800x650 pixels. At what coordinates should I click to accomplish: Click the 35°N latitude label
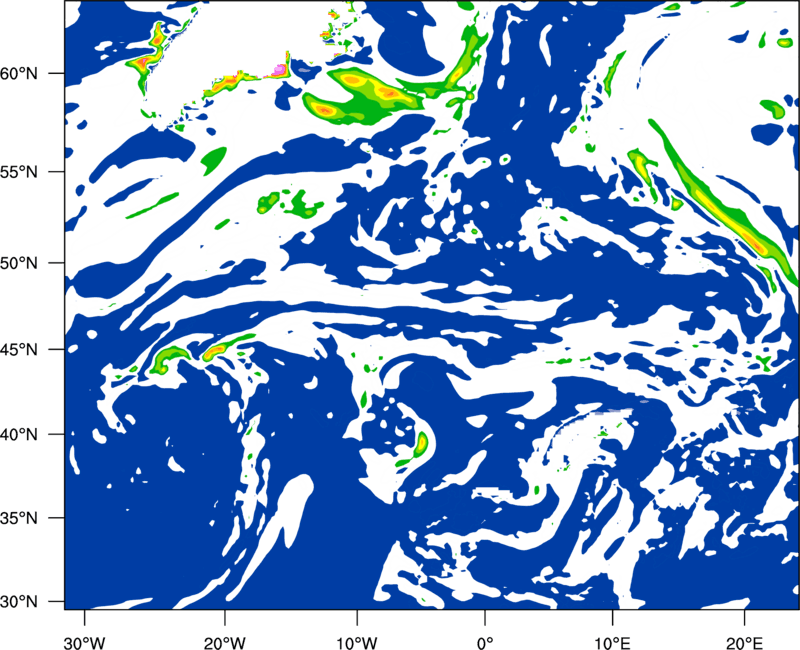click(19, 518)
